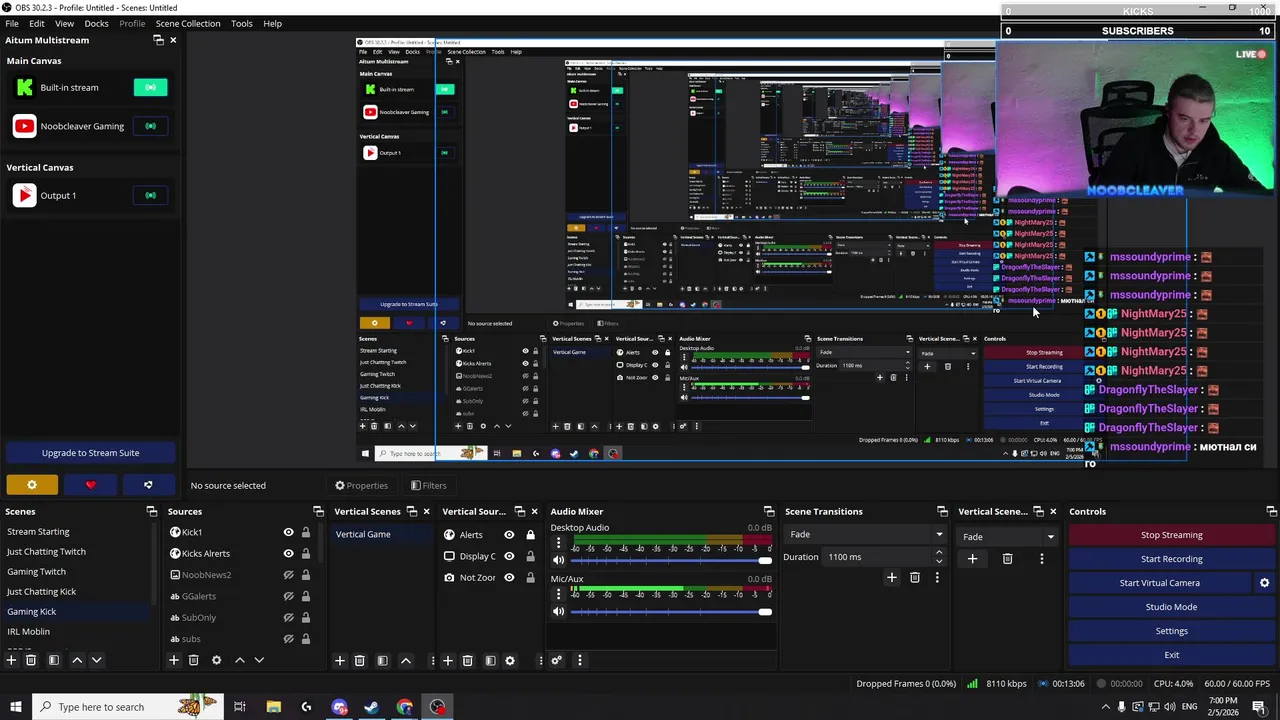Show the NoobNews2 source
The image size is (1280, 720).
(288, 575)
